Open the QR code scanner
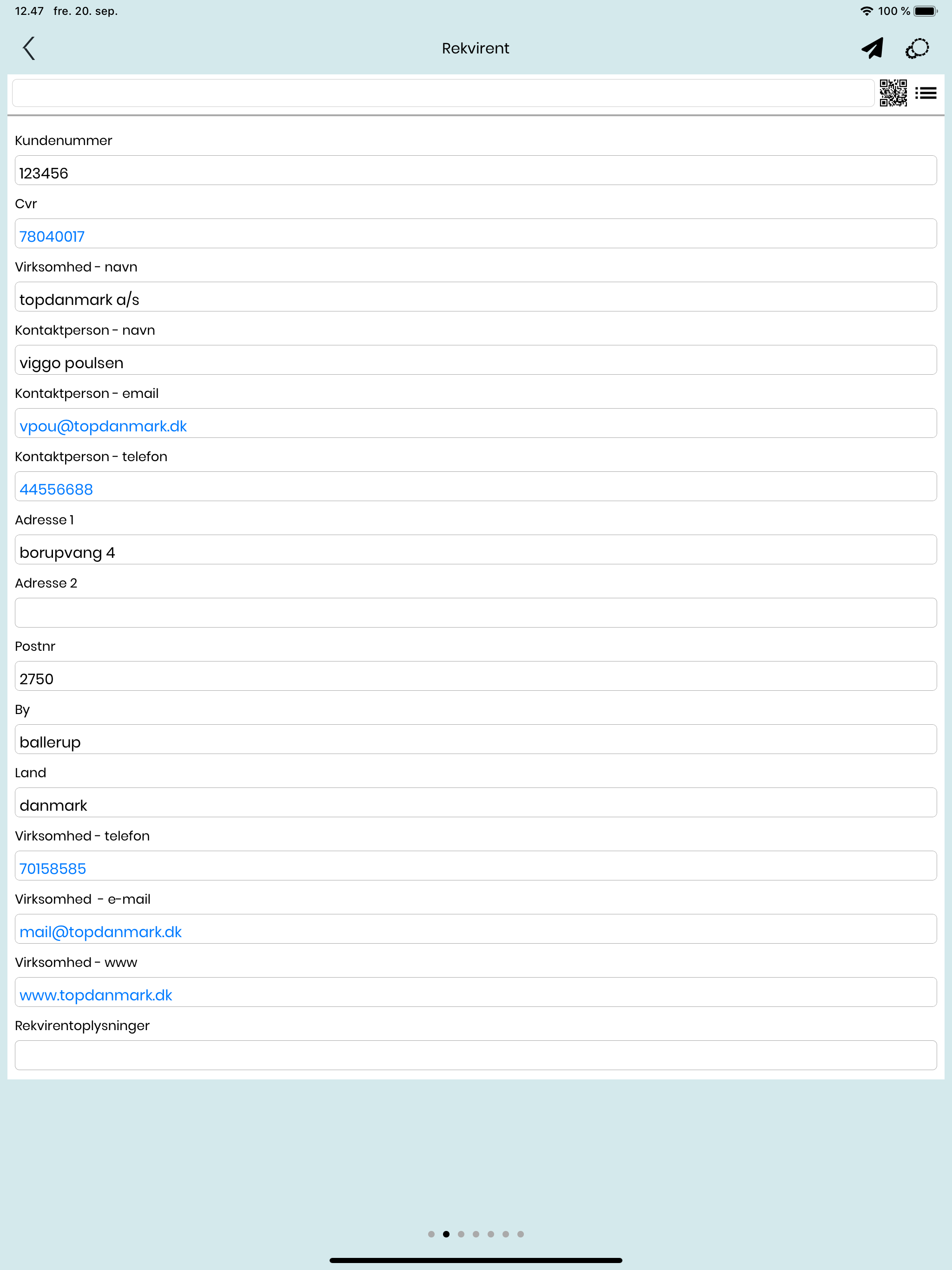Image resolution: width=952 pixels, height=1270 pixels. pos(893,93)
